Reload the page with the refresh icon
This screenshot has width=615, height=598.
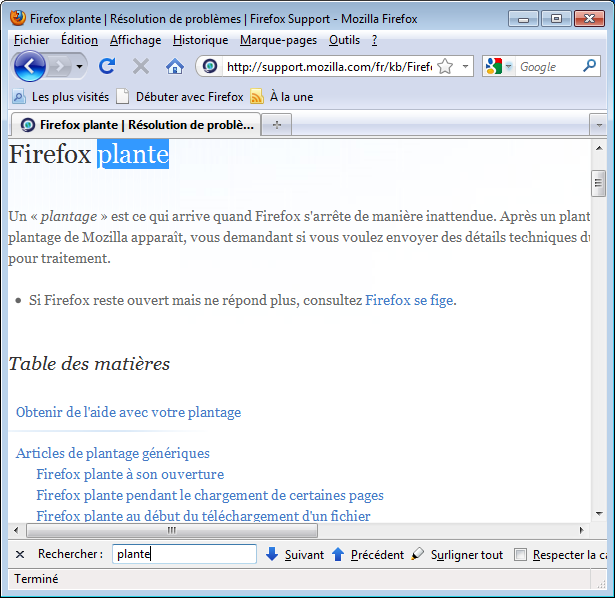click(107, 66)
